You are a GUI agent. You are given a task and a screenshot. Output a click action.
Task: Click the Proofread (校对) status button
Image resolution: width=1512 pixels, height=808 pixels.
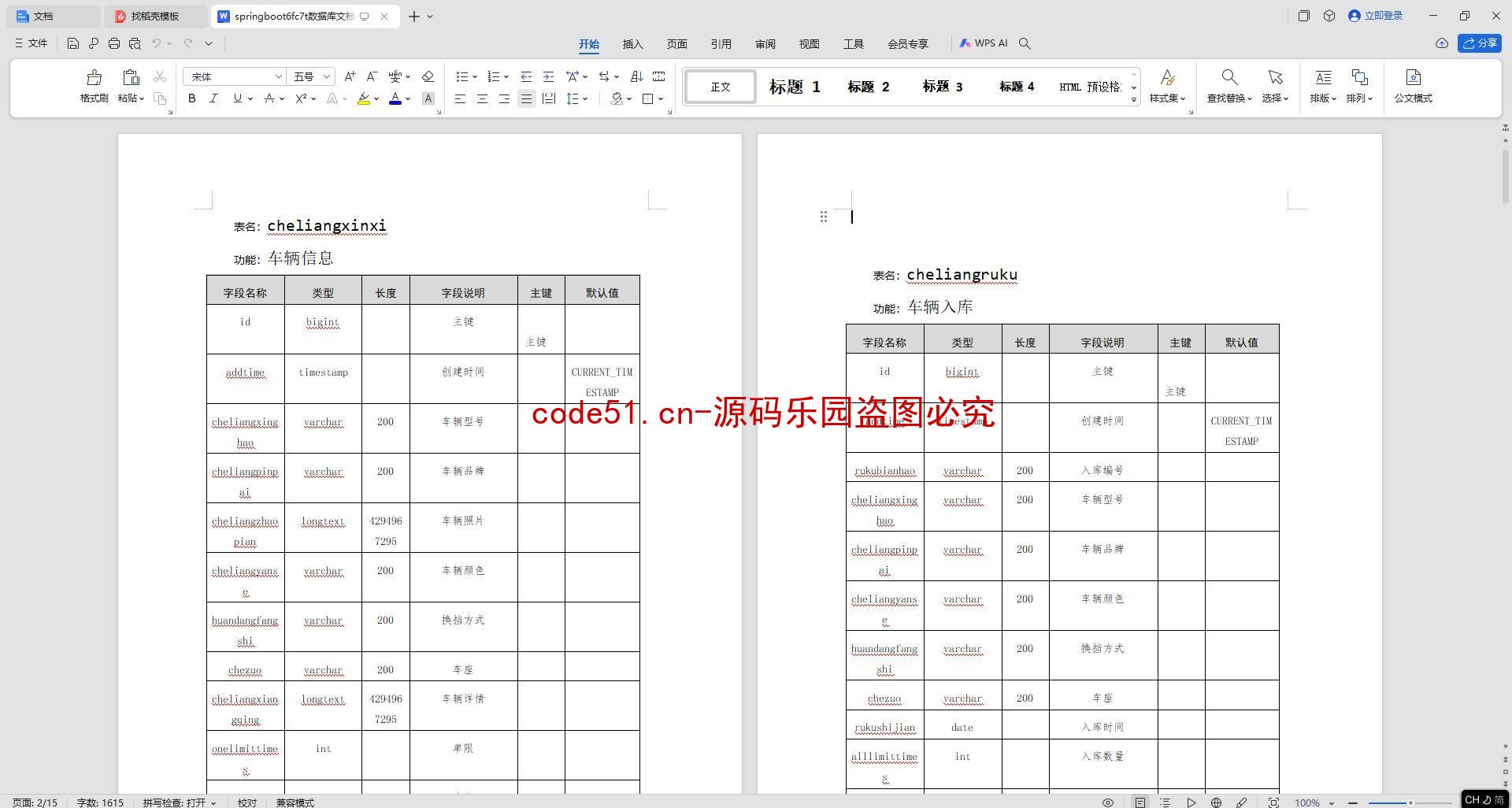coord(247,802)
